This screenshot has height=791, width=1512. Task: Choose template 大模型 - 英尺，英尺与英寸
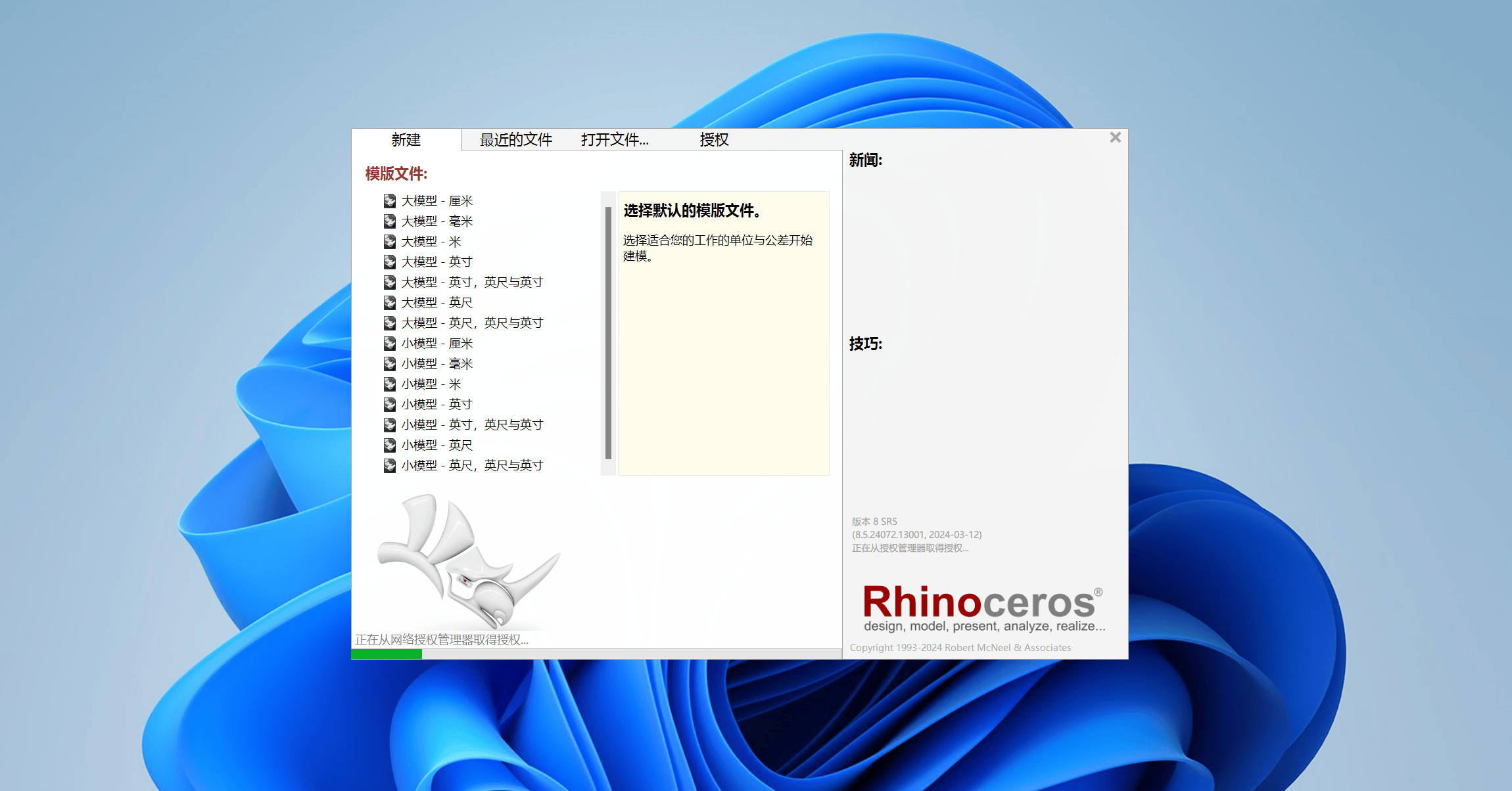point(473,323)
